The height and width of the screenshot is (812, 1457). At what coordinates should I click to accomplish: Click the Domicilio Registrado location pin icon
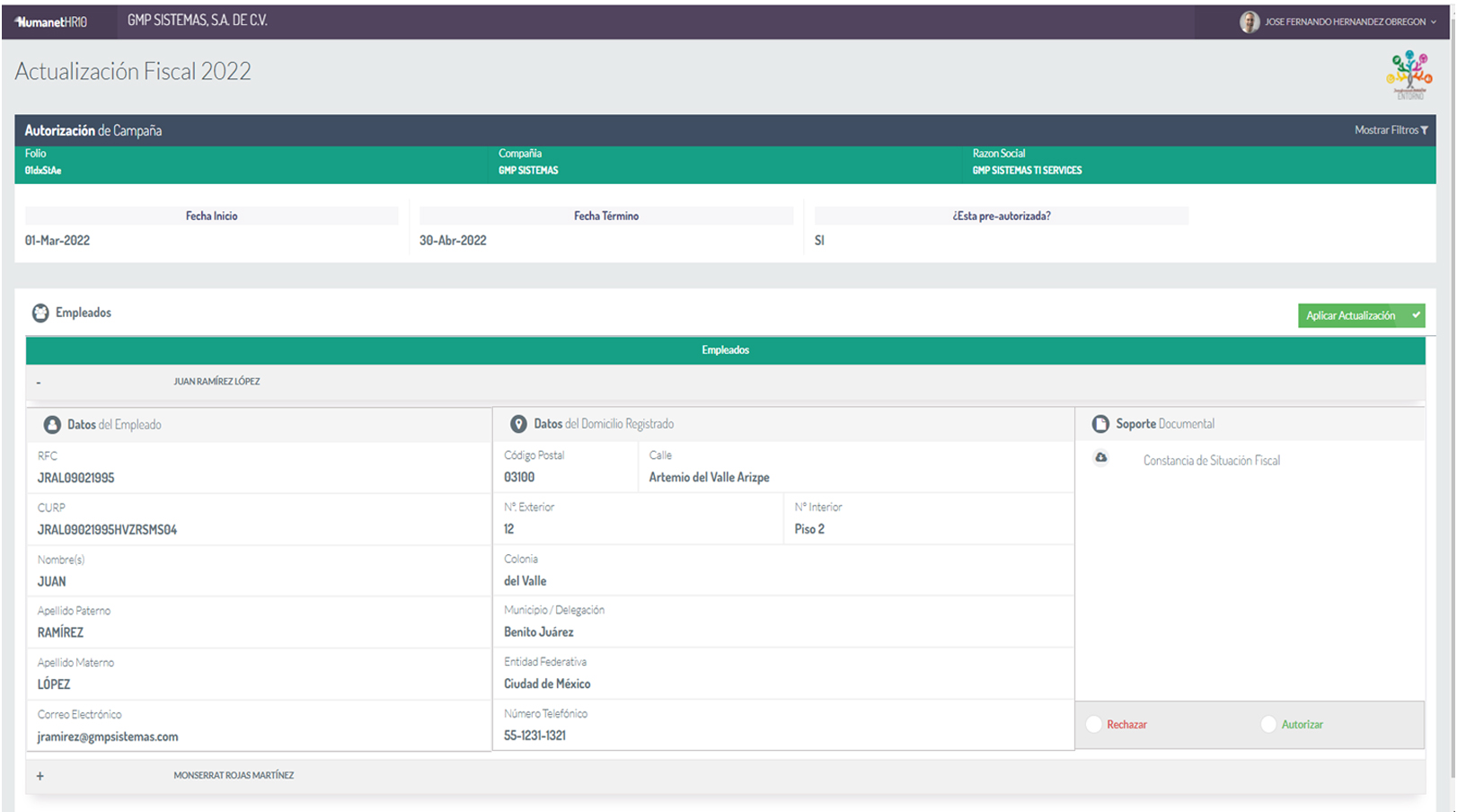518,424
